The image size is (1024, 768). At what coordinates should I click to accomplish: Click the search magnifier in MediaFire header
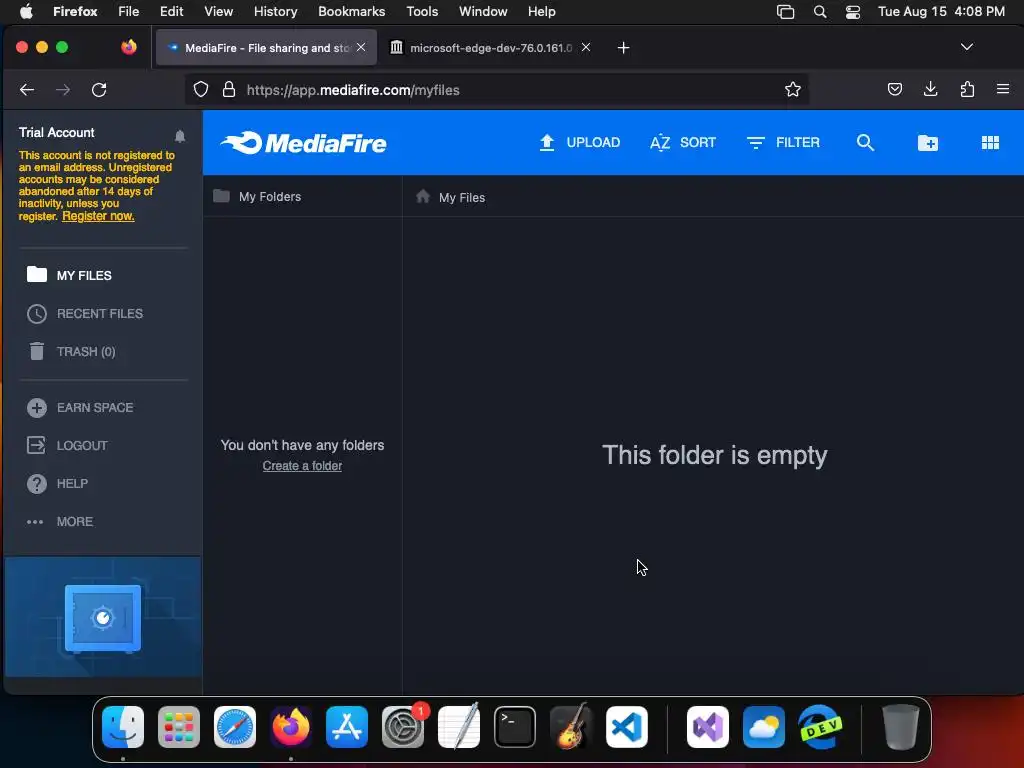click(x=865, y=142)
